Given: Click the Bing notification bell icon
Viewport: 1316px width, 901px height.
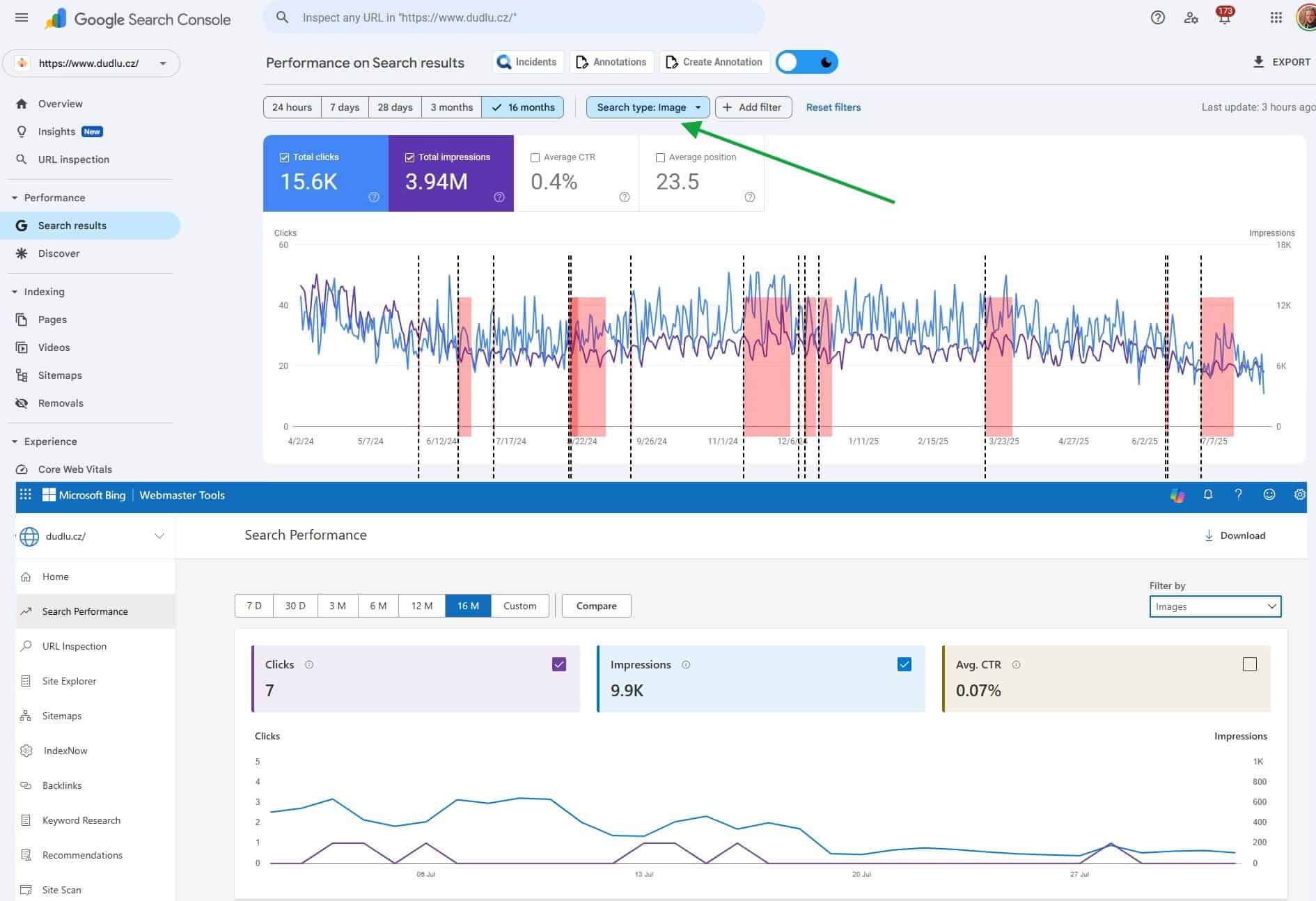Looking at the screenshot, I should [x=1208, y=495].
